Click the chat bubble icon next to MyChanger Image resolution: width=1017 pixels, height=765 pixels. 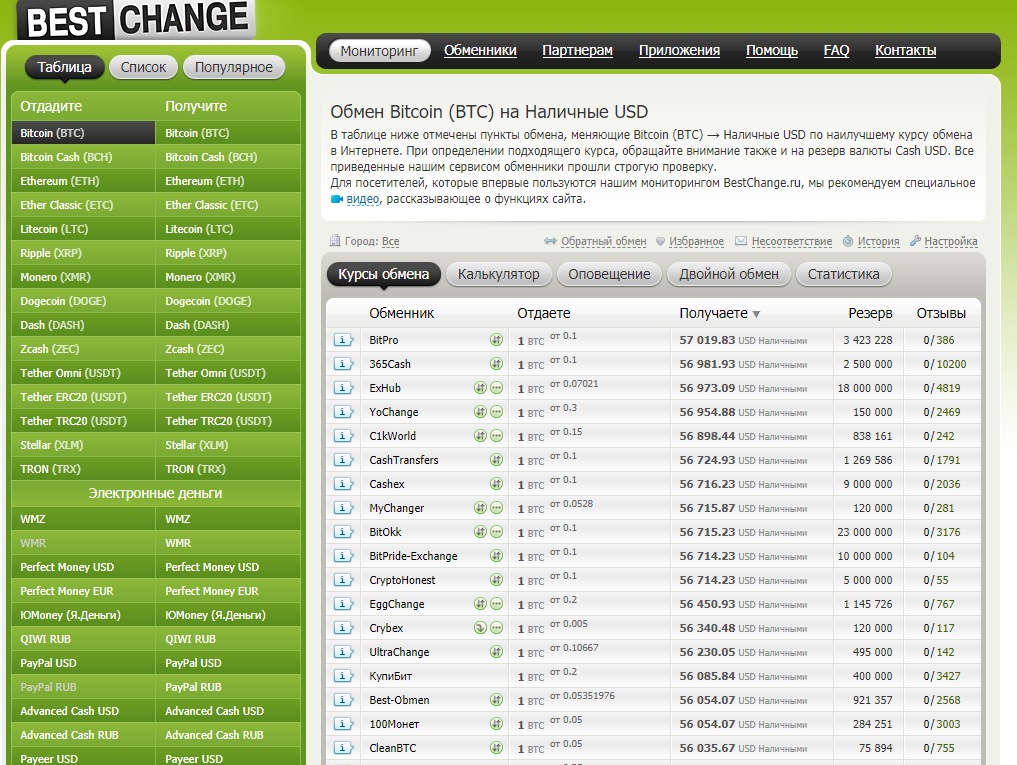[x=496, y=508]
